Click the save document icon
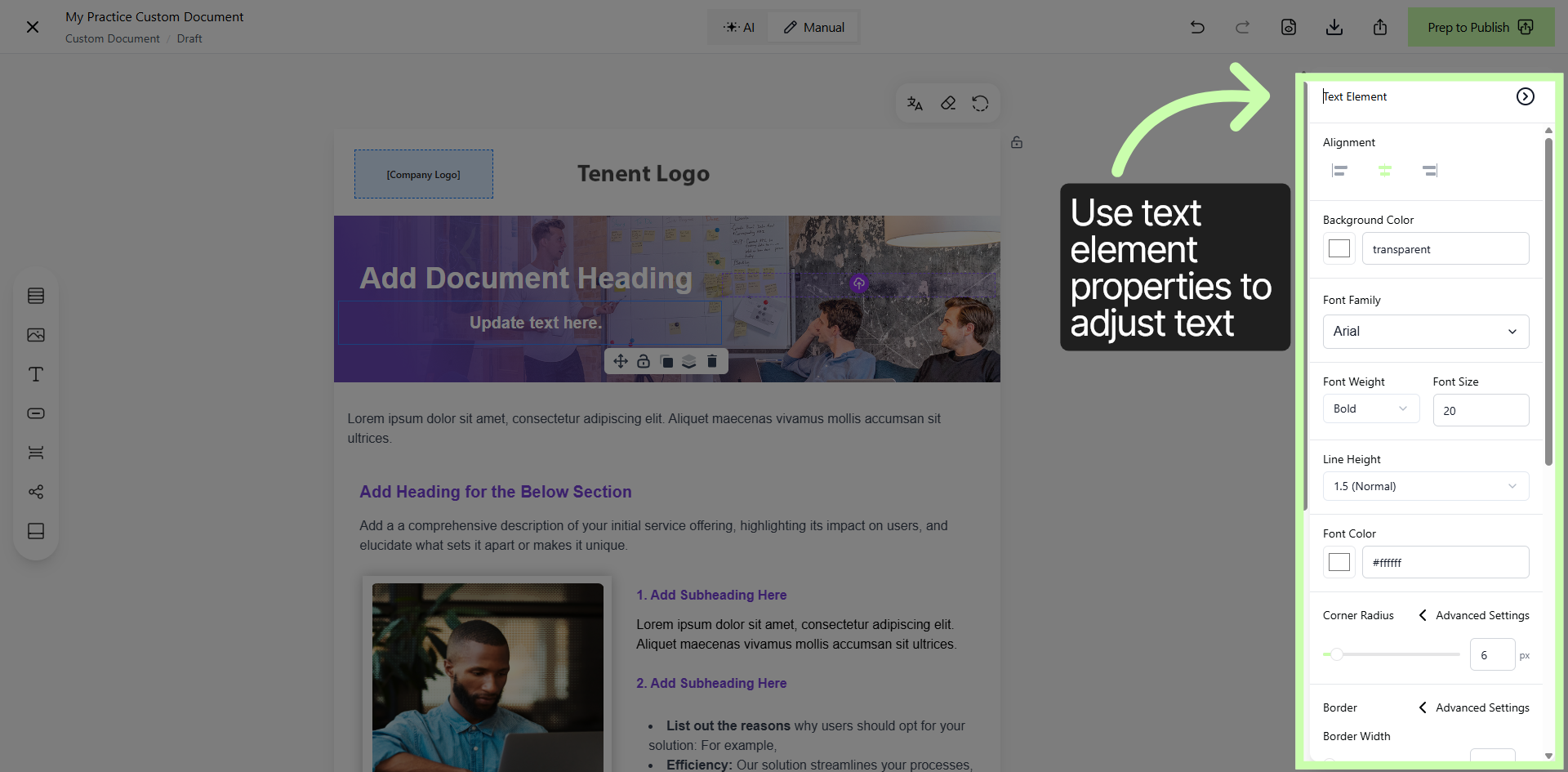 (1289, 27)
